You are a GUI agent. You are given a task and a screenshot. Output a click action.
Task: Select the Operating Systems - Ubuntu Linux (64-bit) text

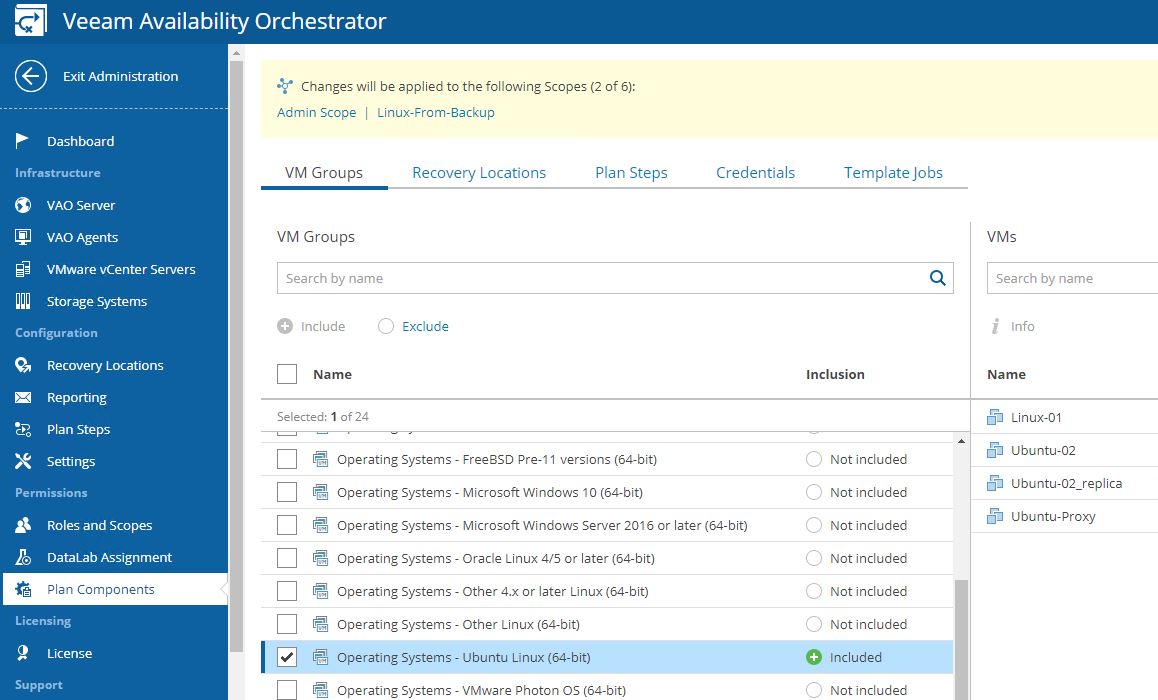point(463,657)
